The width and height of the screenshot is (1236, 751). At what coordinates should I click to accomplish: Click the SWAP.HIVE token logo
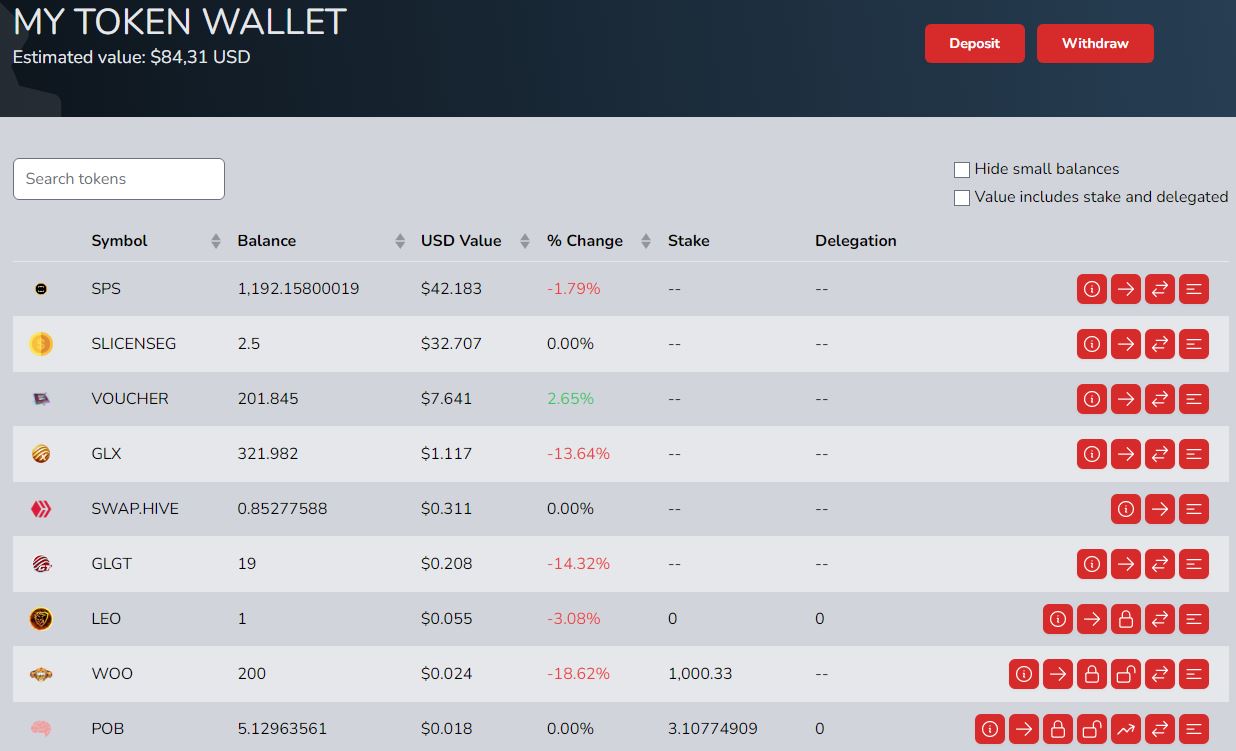click(x=41, y=509)
